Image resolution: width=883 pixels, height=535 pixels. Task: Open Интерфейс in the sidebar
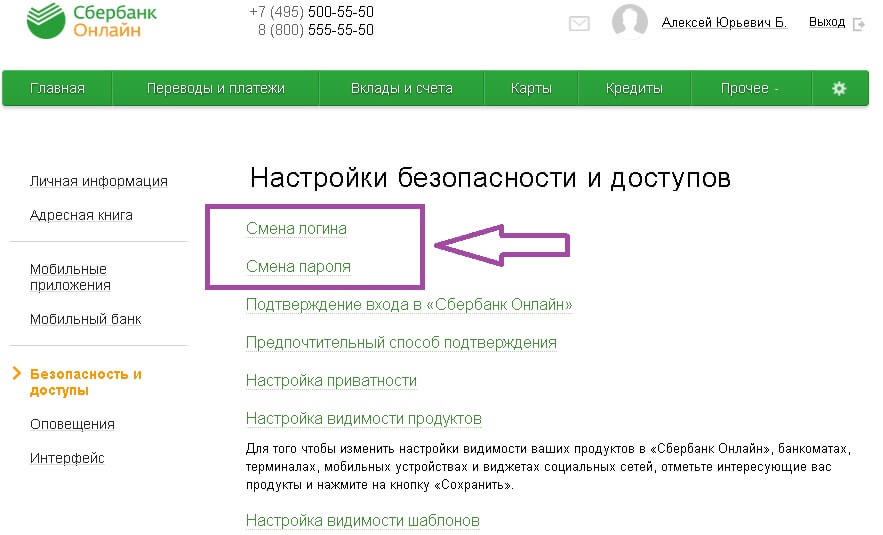(x=67, y=458)
